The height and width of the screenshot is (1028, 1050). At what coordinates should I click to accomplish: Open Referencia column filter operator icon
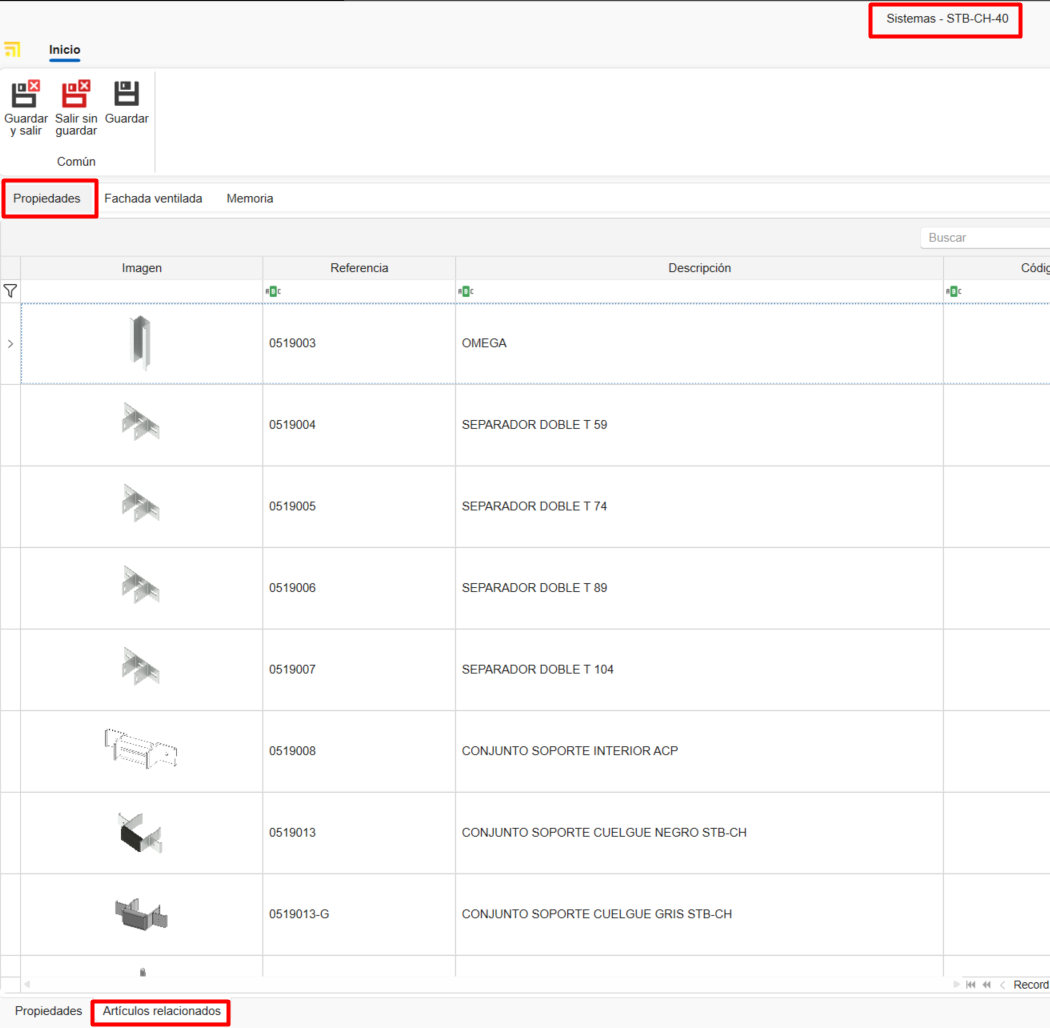(x=273, y=292)
